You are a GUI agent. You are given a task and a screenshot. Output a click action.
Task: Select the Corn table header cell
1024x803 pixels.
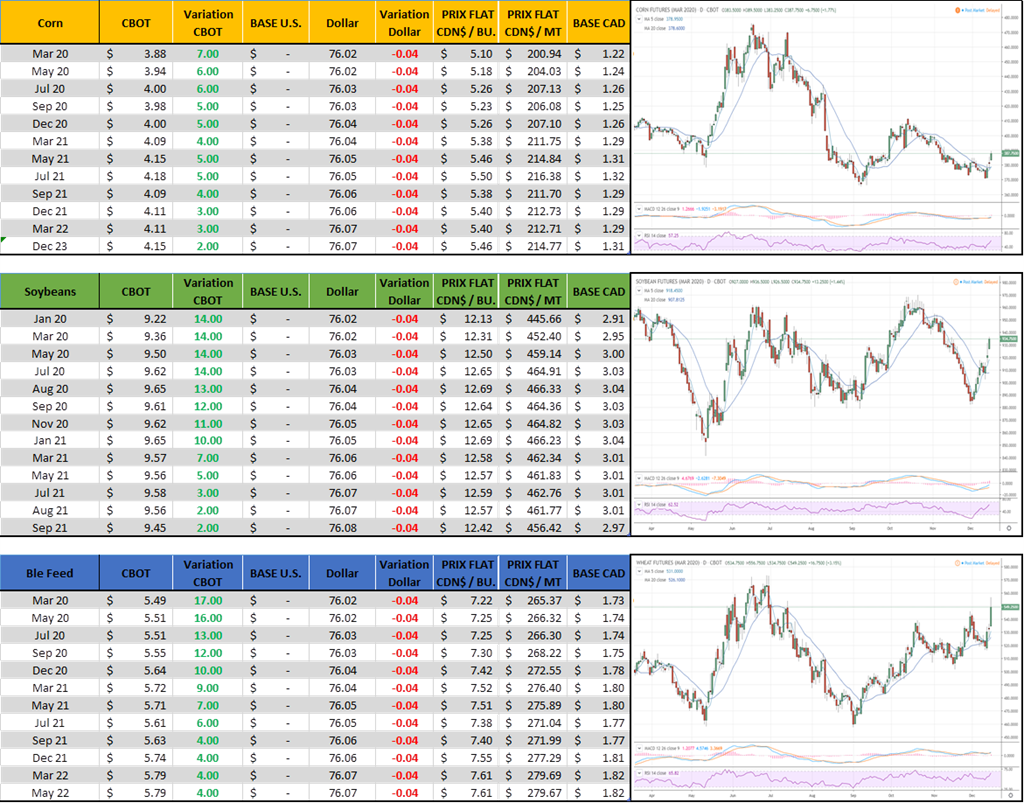point(50,22)
